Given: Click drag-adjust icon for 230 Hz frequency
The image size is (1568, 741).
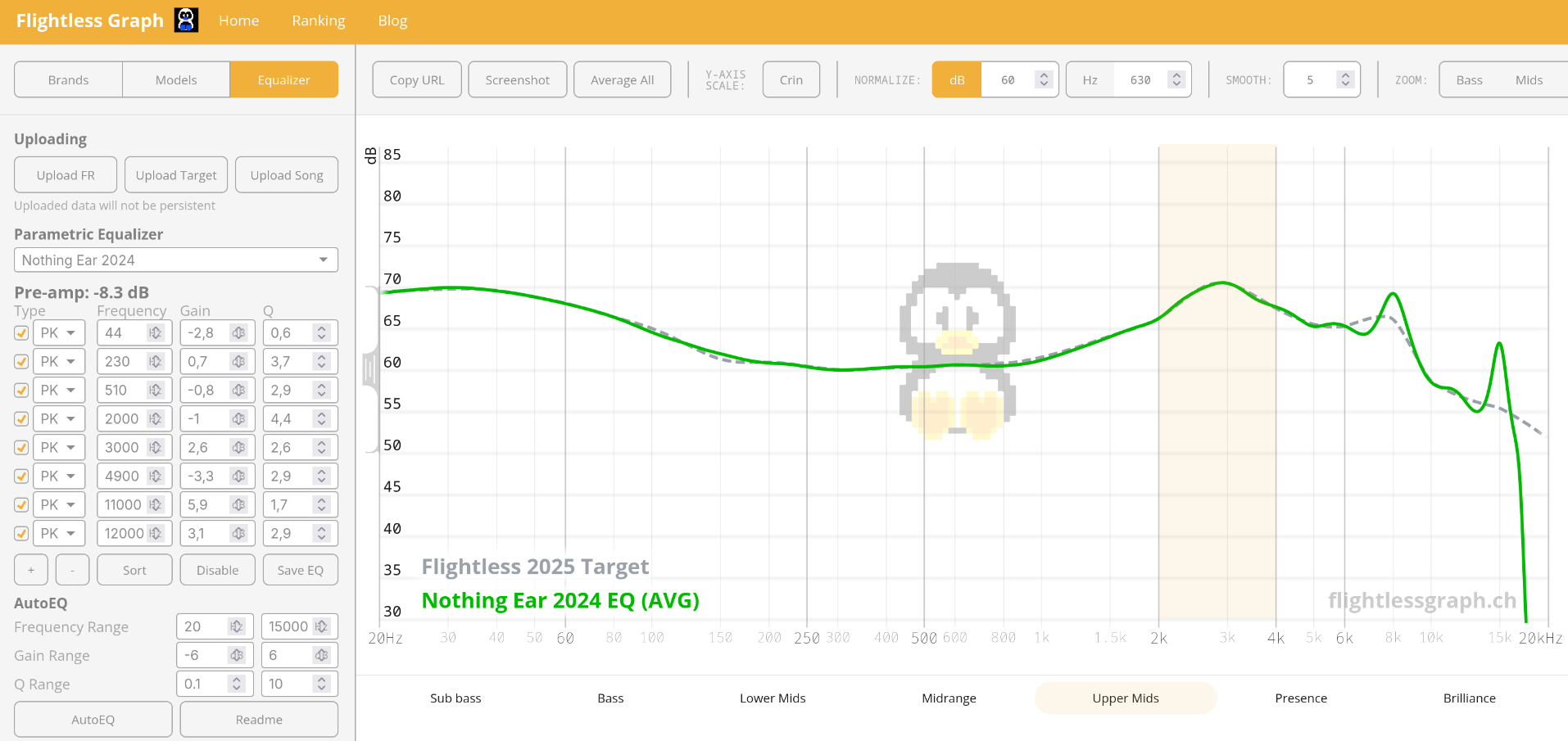Looking at the screenshot, I should [x=155, y=362].
